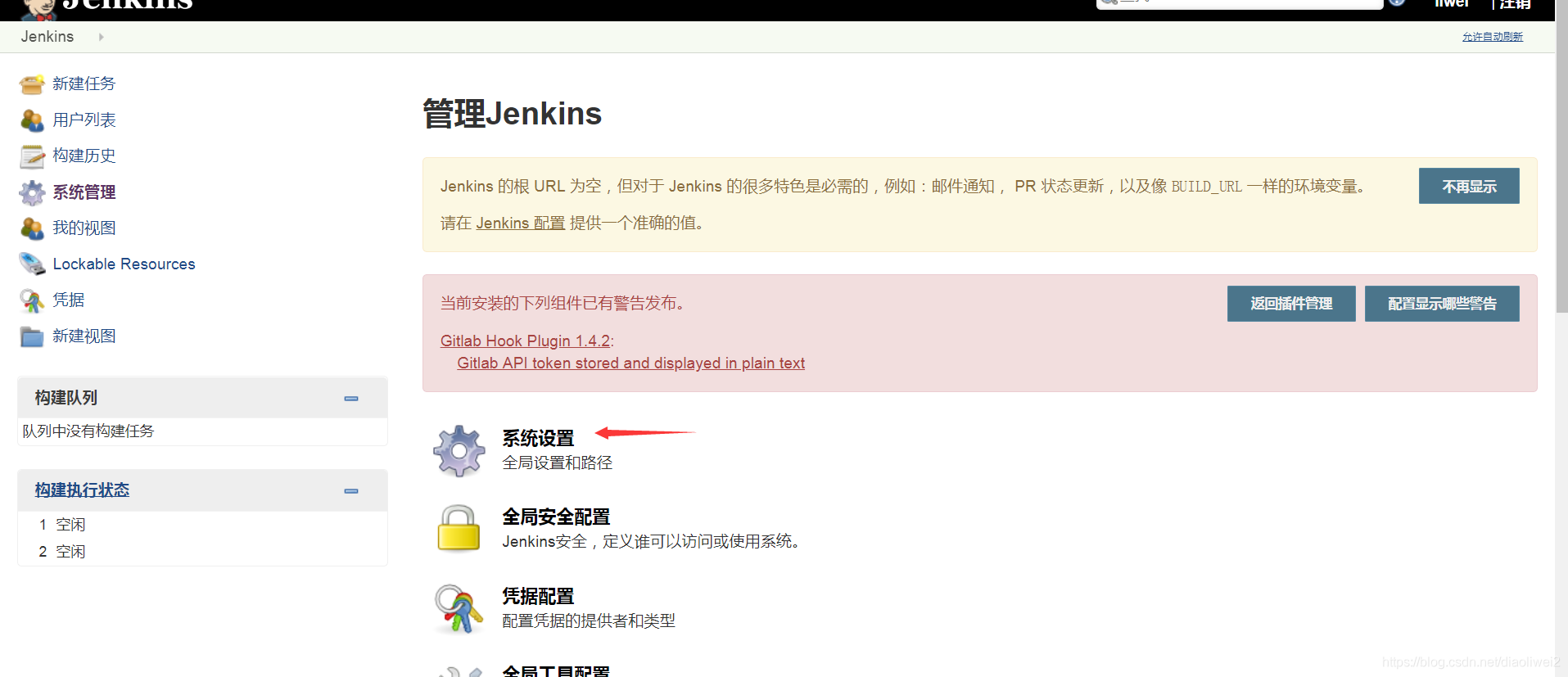This screenshot has width=1568, height=677.
Task: Click 允许自动刷新 link
Action: tap(1492, 37)
